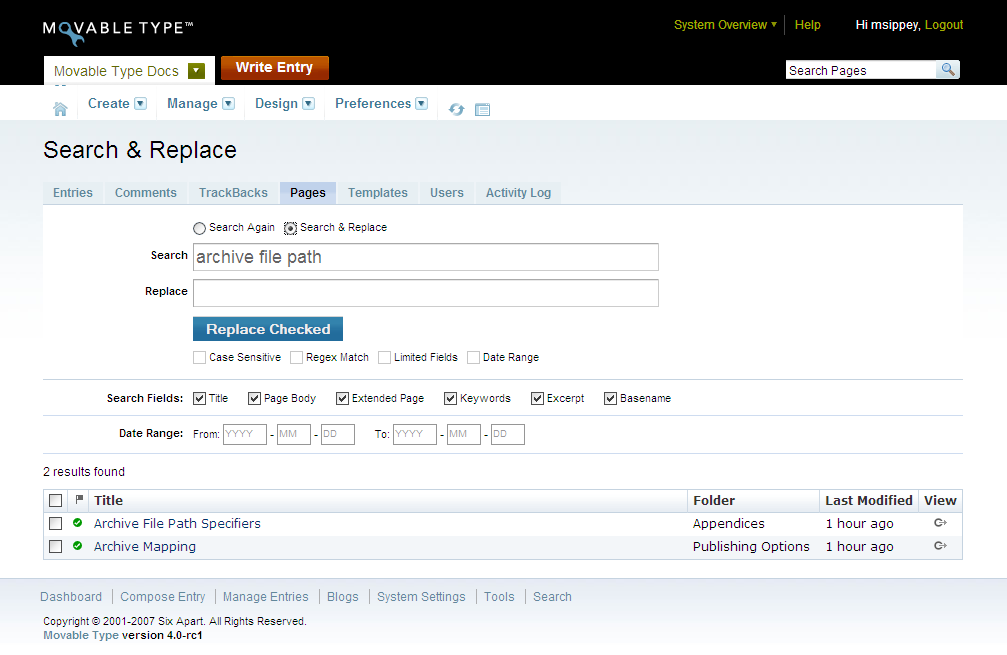Switch to the Templates tab
1007x655 pixels.
point(377,193)
